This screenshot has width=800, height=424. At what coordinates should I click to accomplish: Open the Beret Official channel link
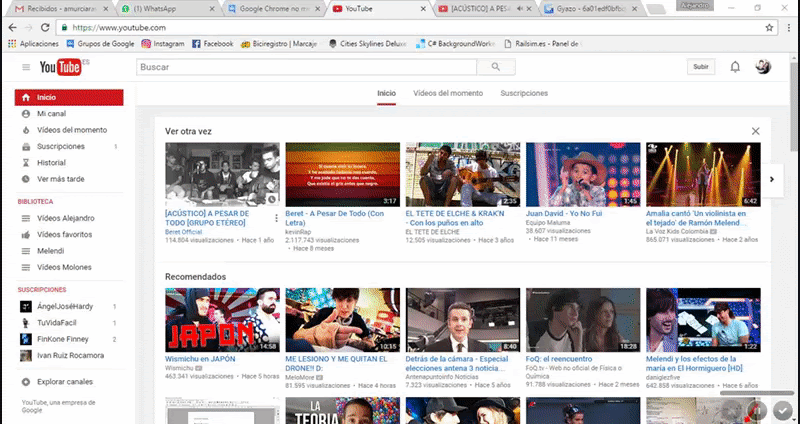(183, 232)
